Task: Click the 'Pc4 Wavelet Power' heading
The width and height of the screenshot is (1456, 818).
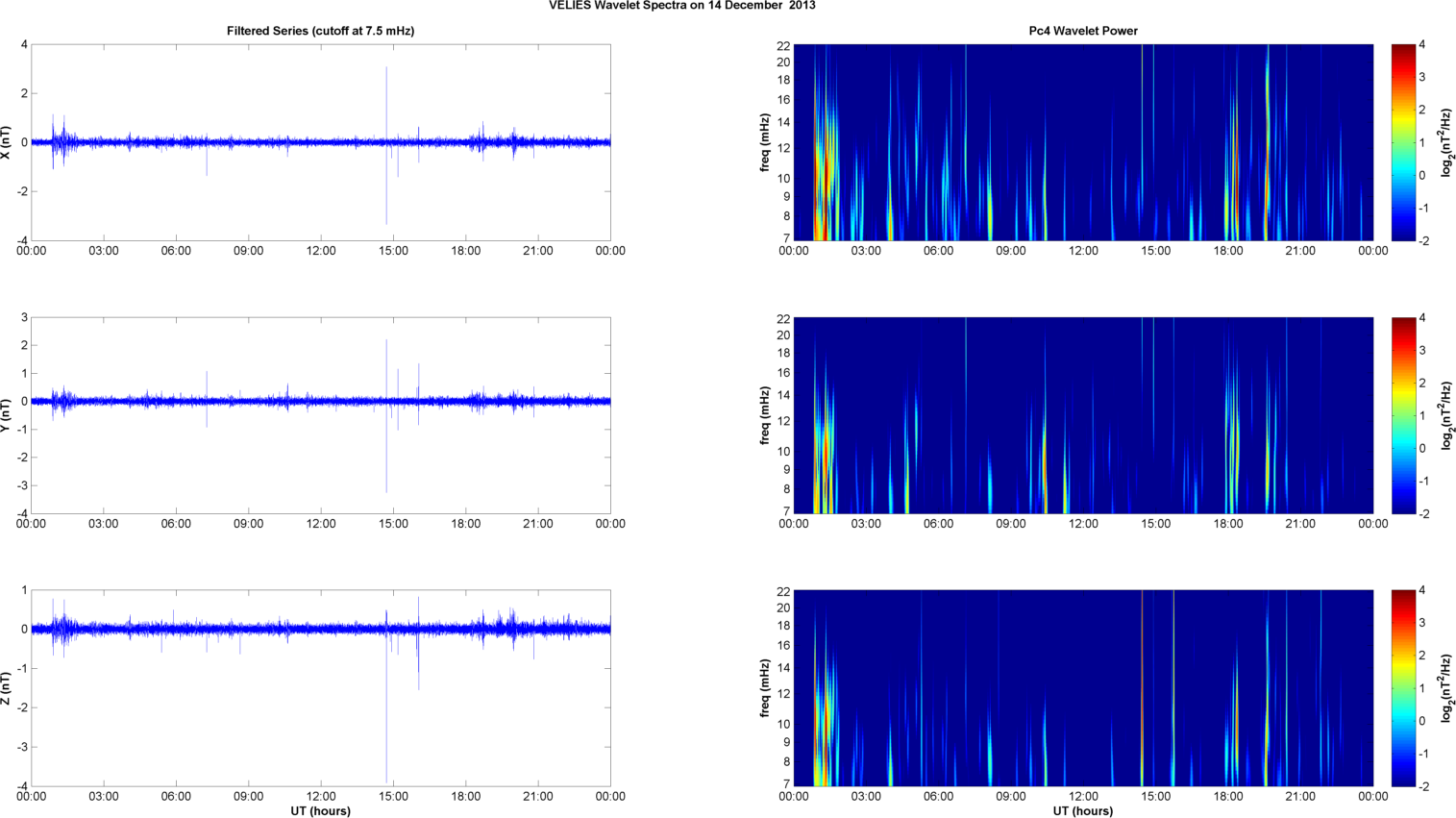Action: [1083, 31]
